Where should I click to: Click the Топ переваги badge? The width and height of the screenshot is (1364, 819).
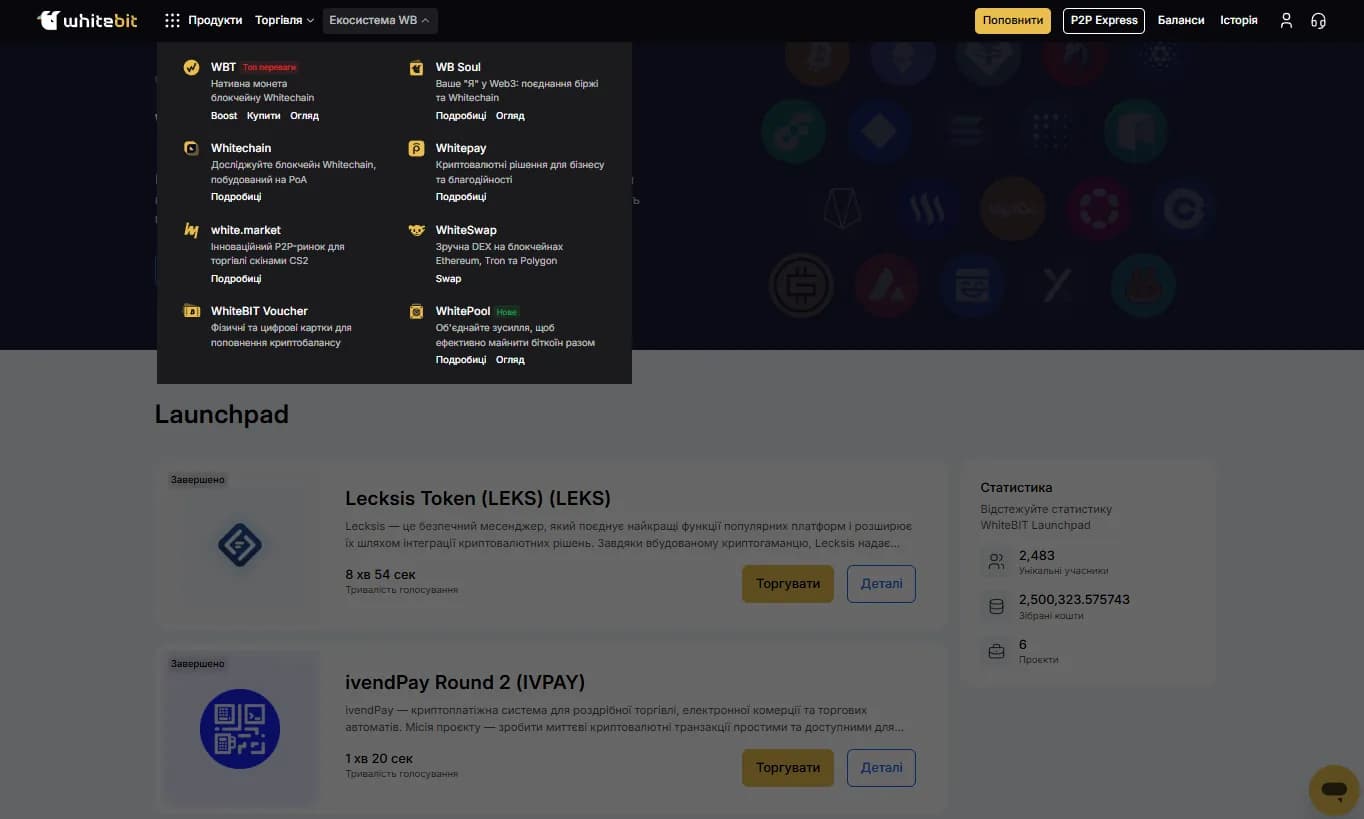pyautogui.click(x=270, y=68)
